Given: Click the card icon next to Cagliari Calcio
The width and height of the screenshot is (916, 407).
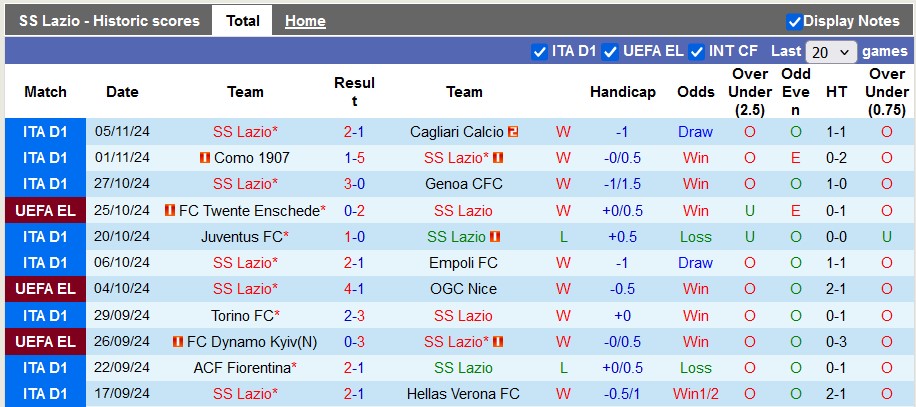Looking at the screenshot, I should [x=513, y=132].
